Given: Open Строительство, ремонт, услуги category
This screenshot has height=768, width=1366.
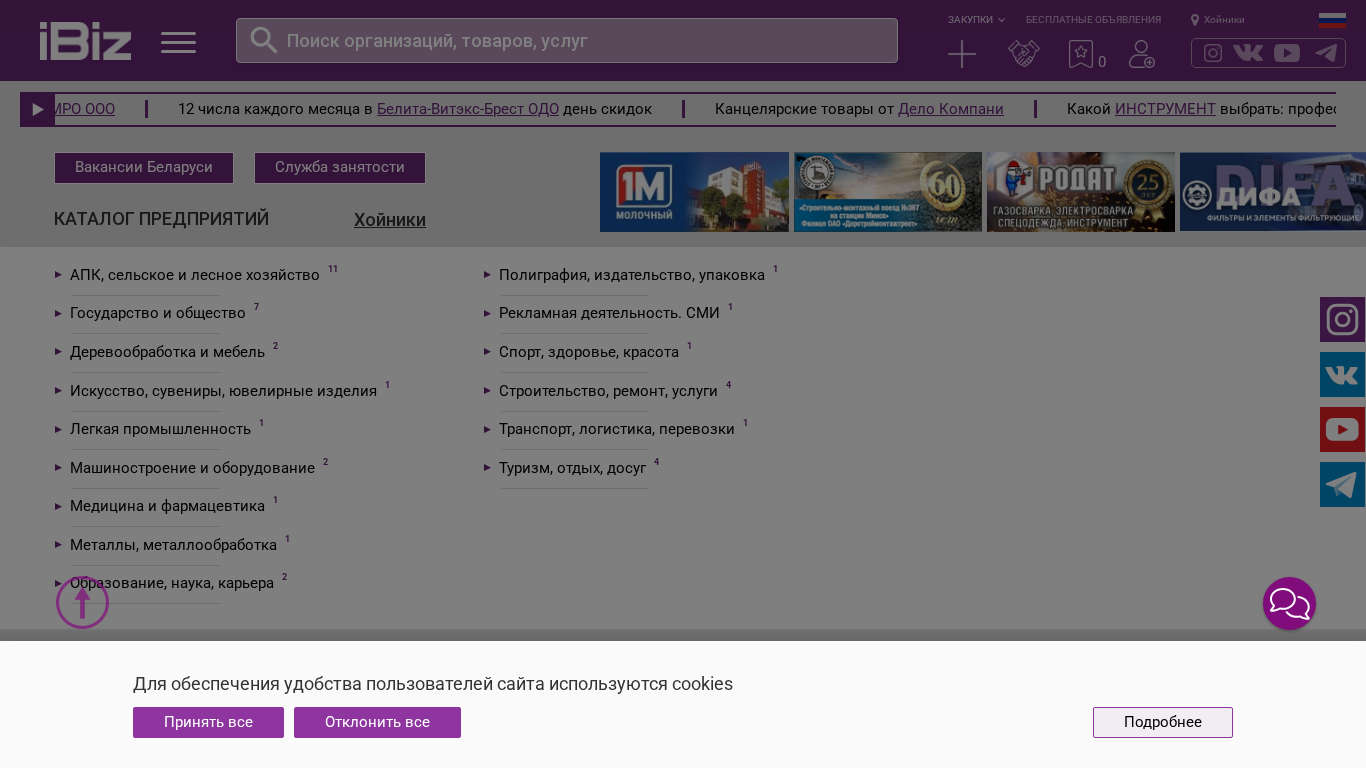Looking at the screenshot, I should pyautogui.click(x=608, y=391).
